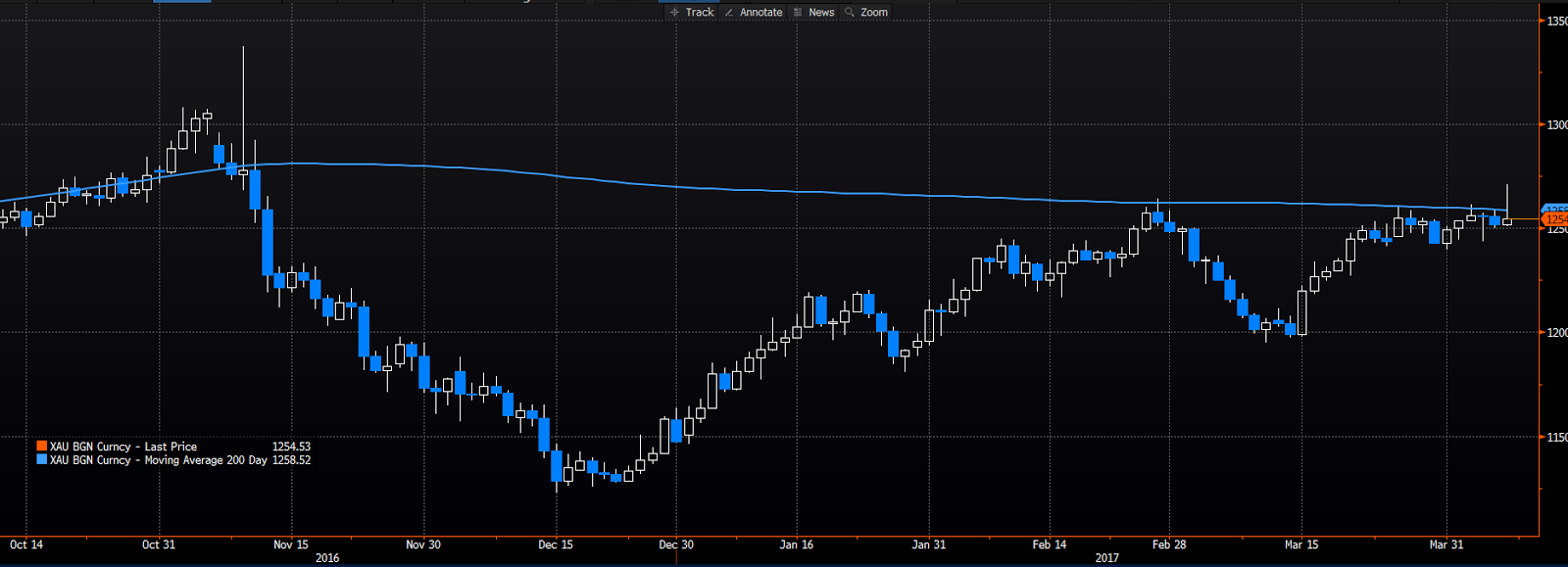
Task: Click the 2016 year label
Action: [327, 558]
